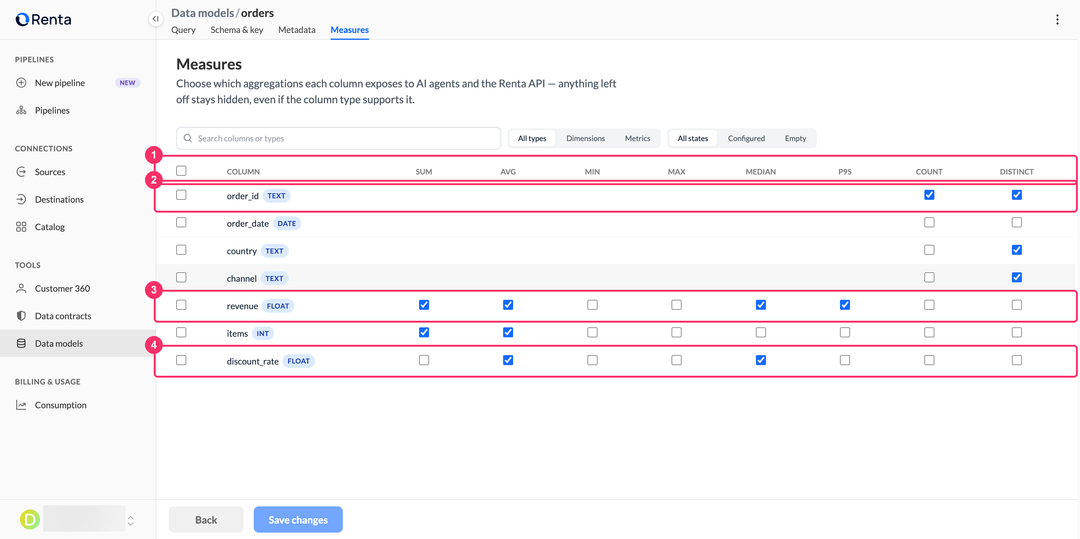Viewport: 1080px width, 539px height.
Task: Uncheck COUNT for order_id
Action: (x=929, y=195)
